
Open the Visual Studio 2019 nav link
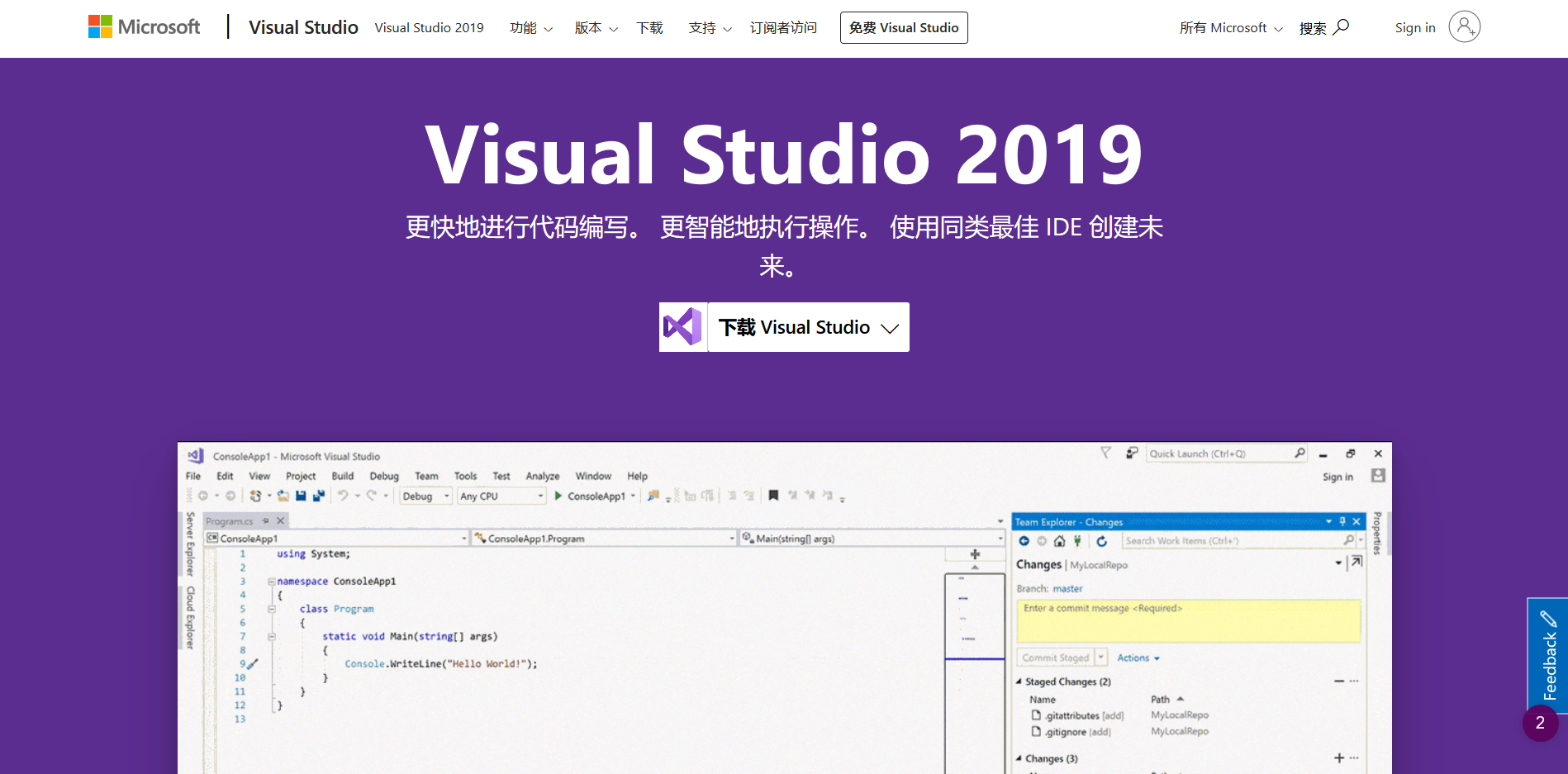[x=429, y=27]
